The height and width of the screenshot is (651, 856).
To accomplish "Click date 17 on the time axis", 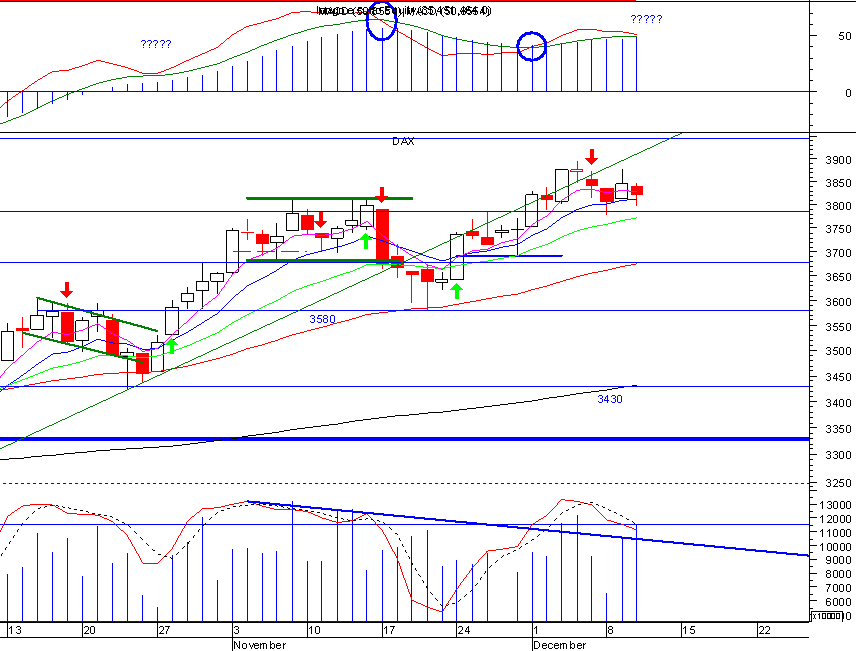I will (x=389, y=630).
